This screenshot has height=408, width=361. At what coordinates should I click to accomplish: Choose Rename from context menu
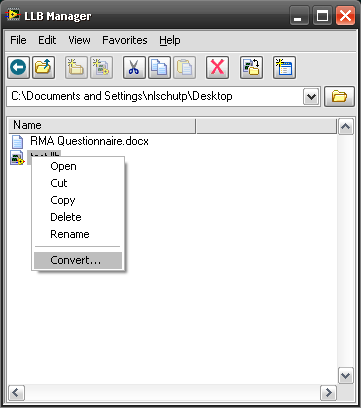pyautogui.click(x=77, y=234)
